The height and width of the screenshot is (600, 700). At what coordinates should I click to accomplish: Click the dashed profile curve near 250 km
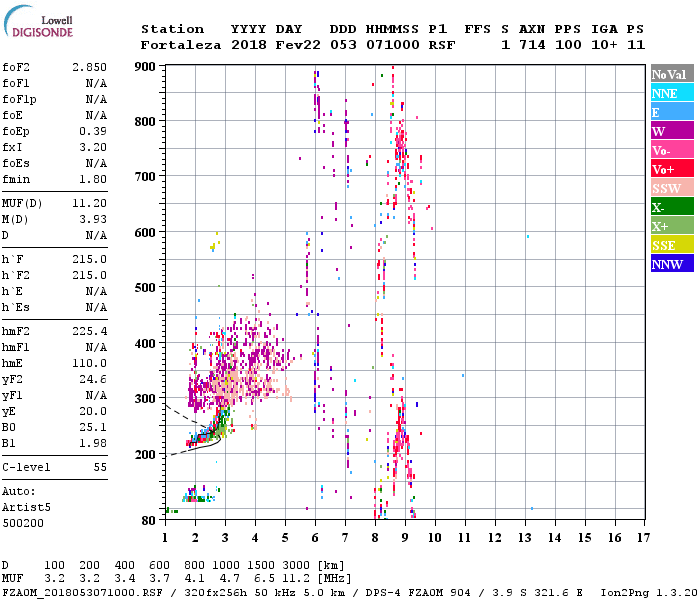point(185,416)
